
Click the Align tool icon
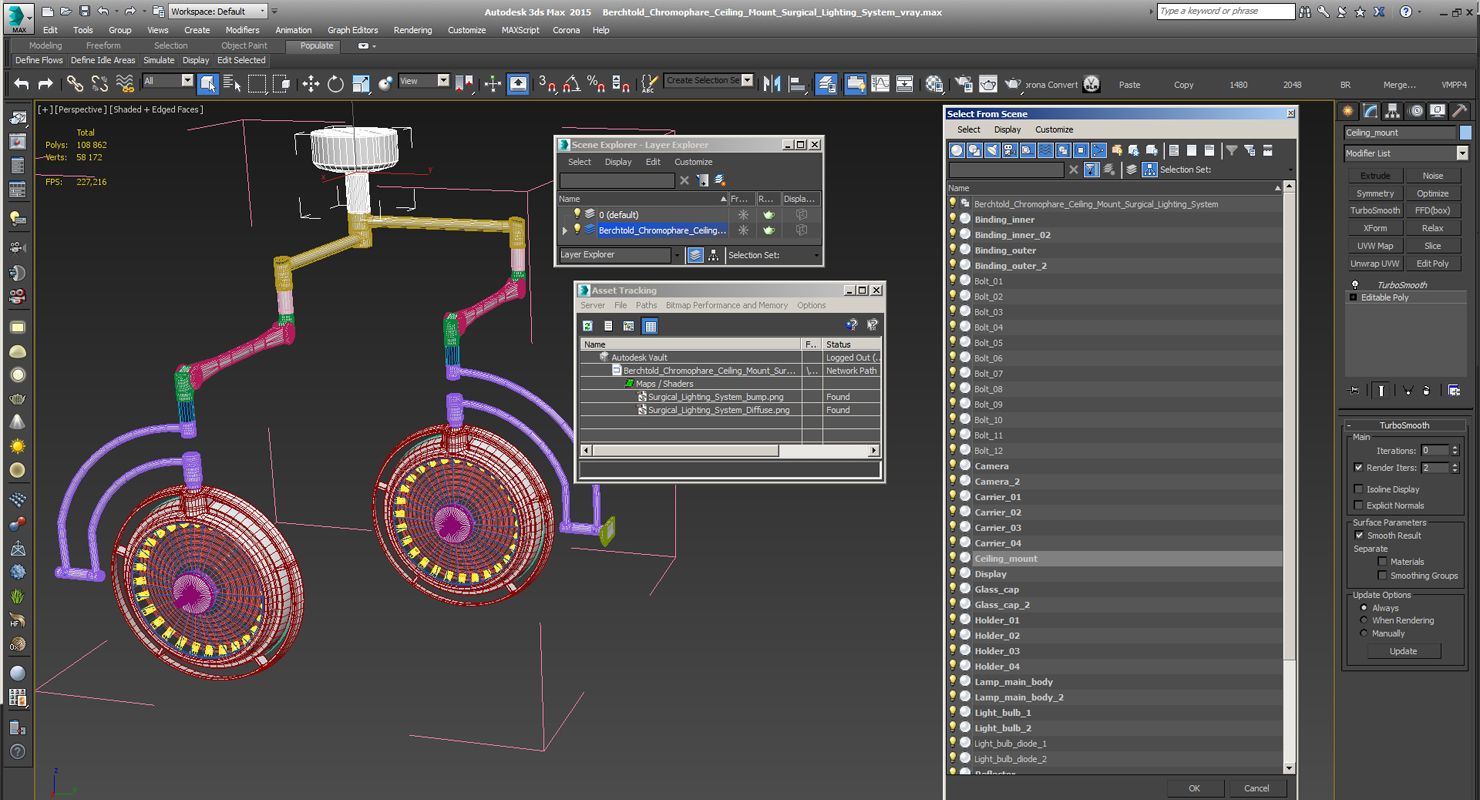click(x=797, y=84)
